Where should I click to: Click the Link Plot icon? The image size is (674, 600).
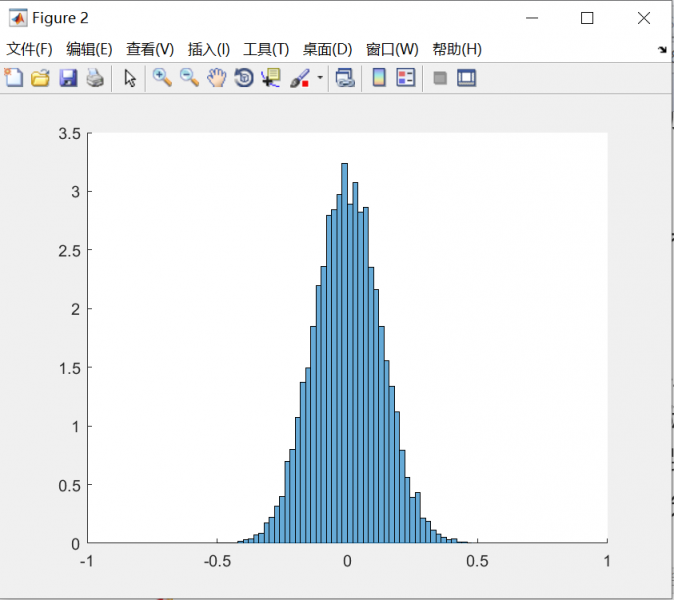pos(345,78)
